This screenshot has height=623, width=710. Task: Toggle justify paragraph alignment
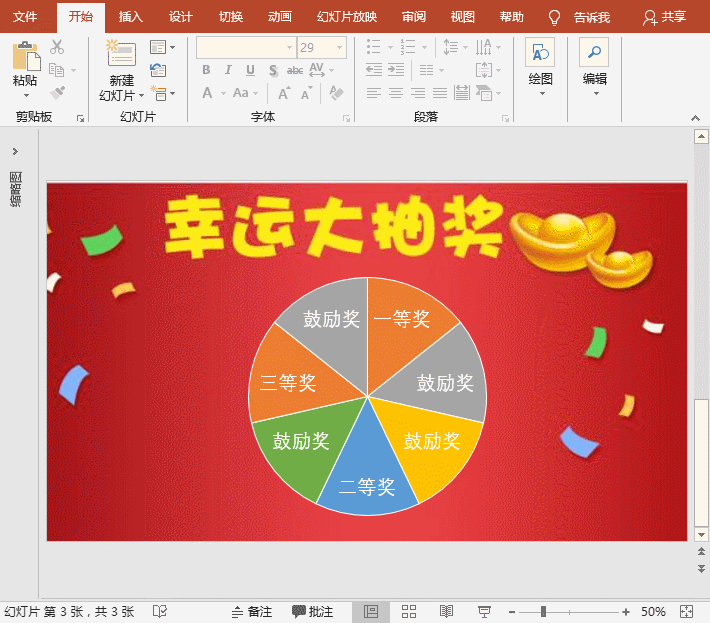(x=440, y=94)
